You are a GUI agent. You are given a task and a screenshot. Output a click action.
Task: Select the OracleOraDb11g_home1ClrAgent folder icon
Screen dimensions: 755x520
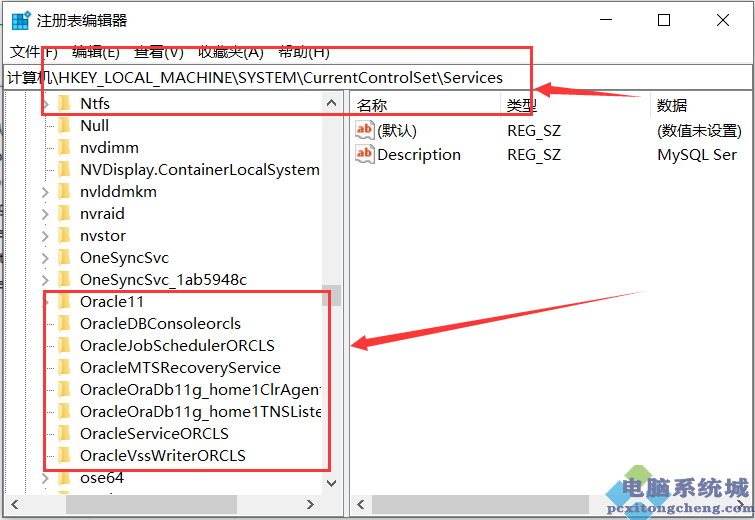click(64, 390)
